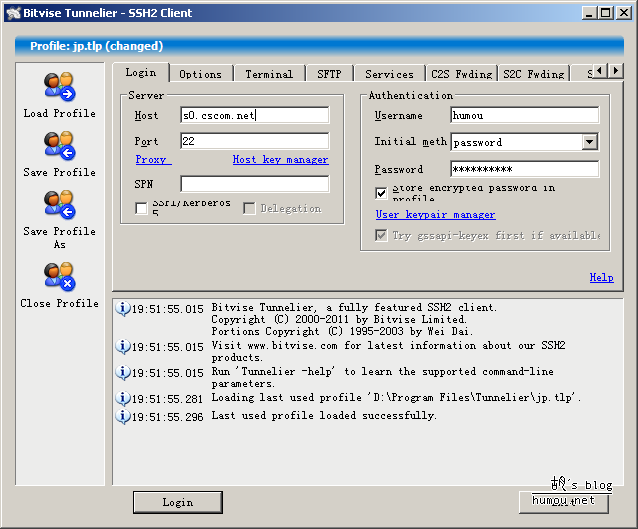The width and height of the screenshot is (638, 529).
Task: Open the SFTP tab
Action: (329, 74)
